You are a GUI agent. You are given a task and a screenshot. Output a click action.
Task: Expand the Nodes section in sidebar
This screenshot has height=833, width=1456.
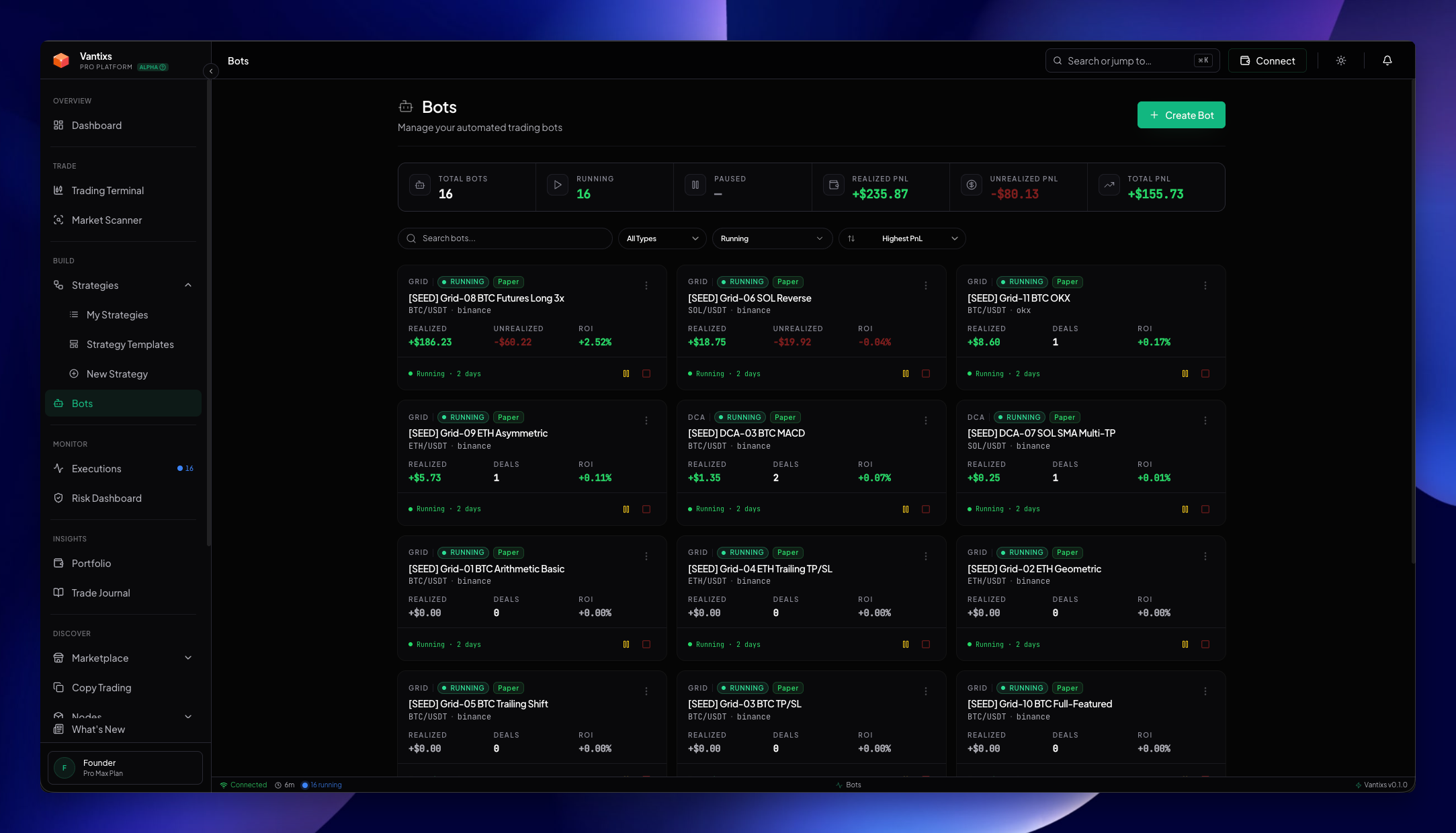(188, 716)
